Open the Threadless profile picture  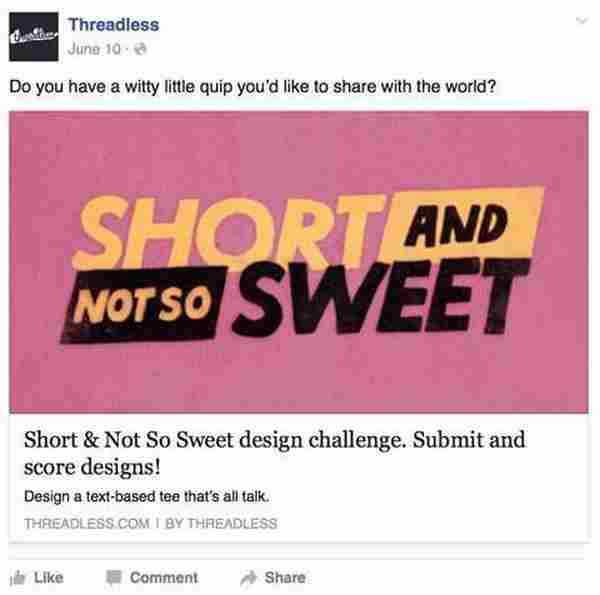(31, 36)
